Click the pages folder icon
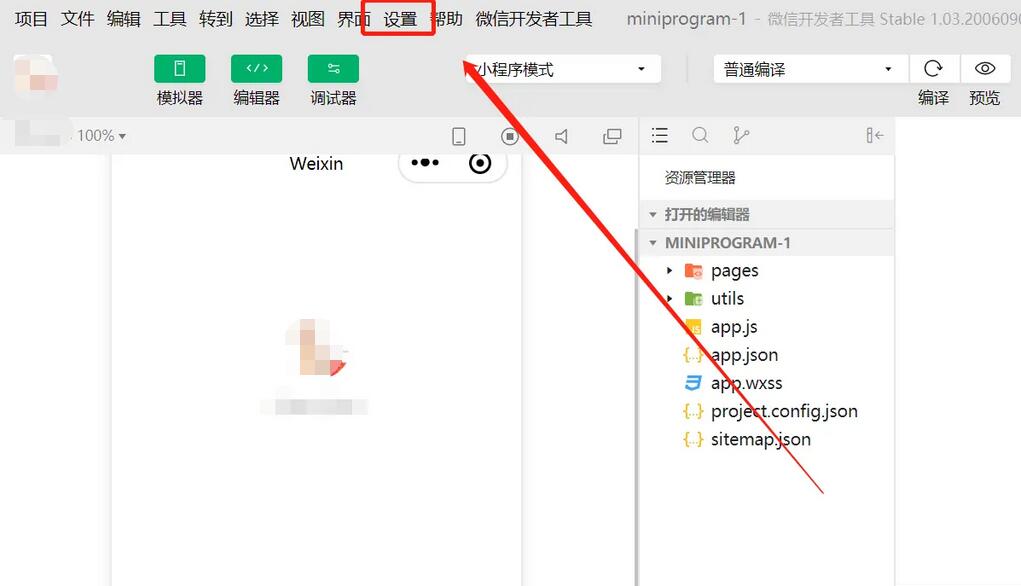 693,271
